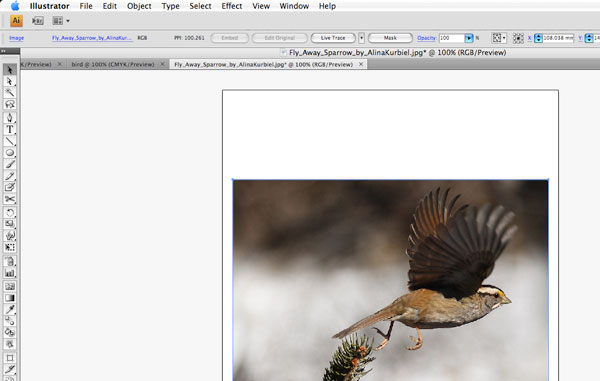Select the Scissors tool

click(x=10, y=199)
